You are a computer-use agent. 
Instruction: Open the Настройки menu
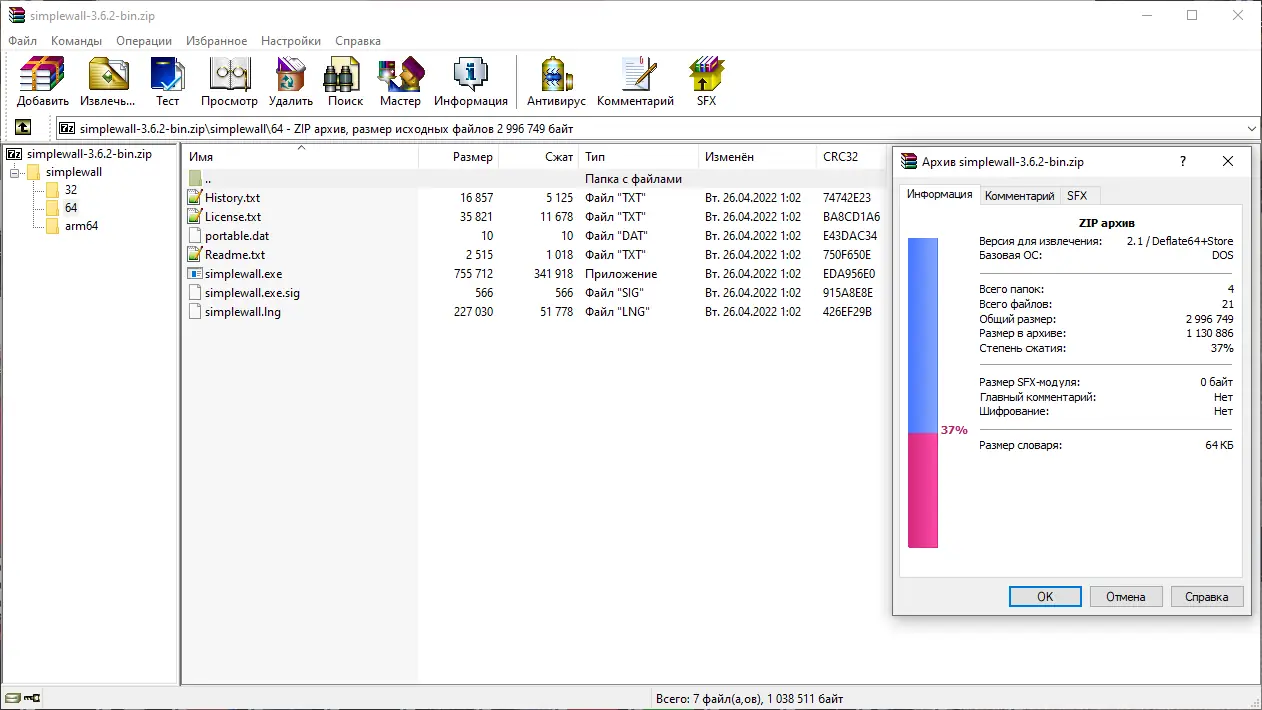tap(291, 41)
